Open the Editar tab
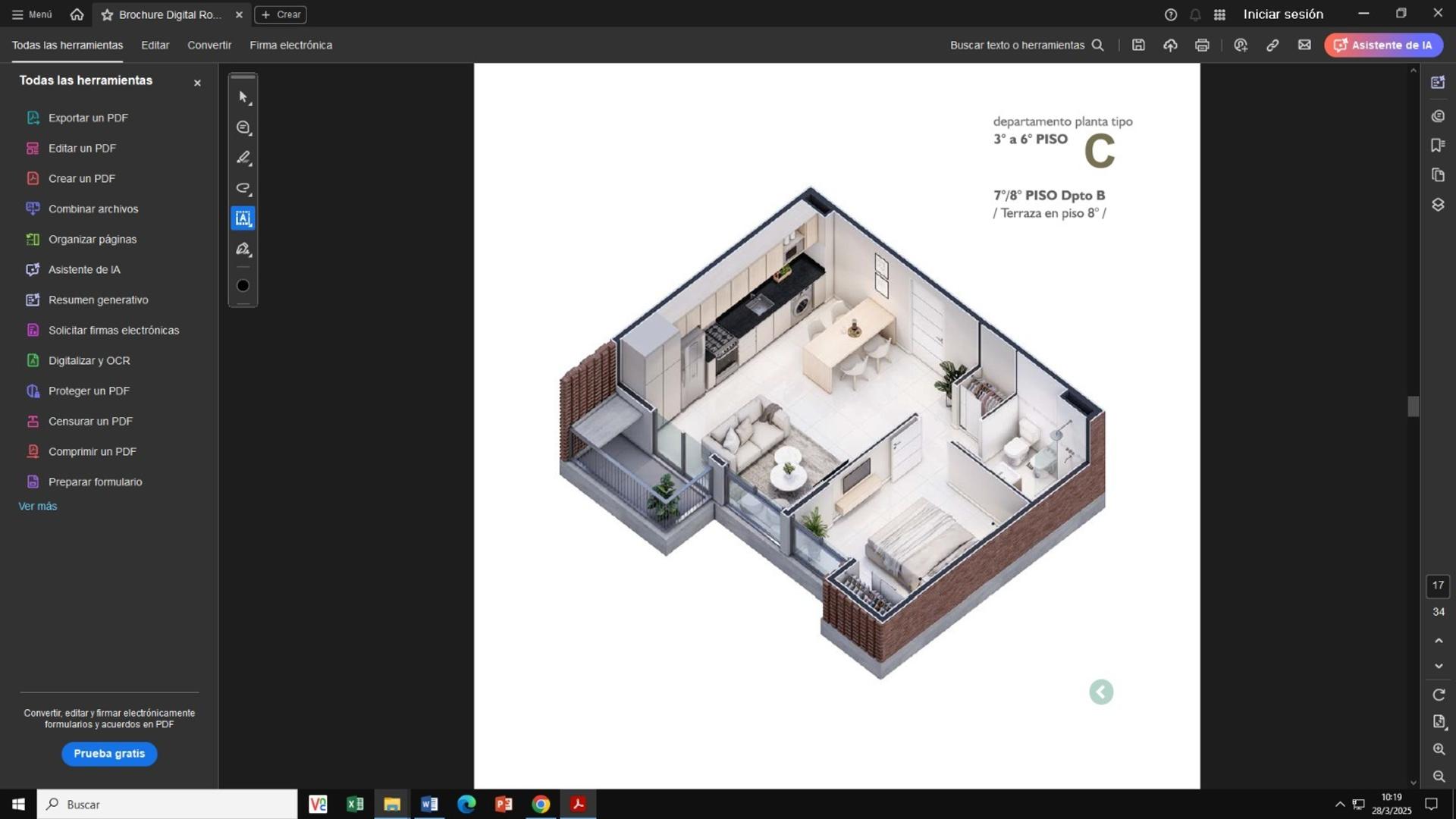The height and width of the screenshot is (819, 1456). tap(155, 45)
